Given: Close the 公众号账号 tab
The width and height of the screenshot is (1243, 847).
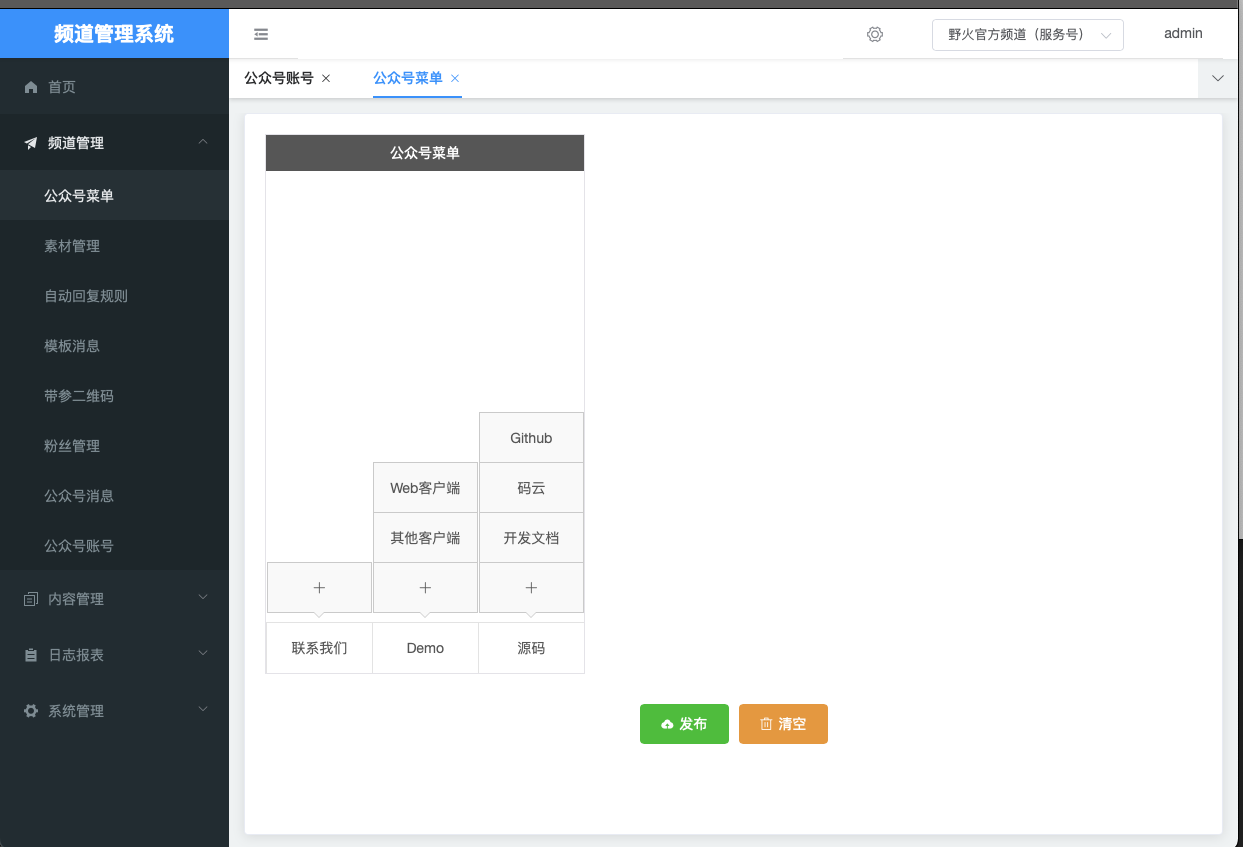Looking at the screenshot, I should tap(326, 78).
